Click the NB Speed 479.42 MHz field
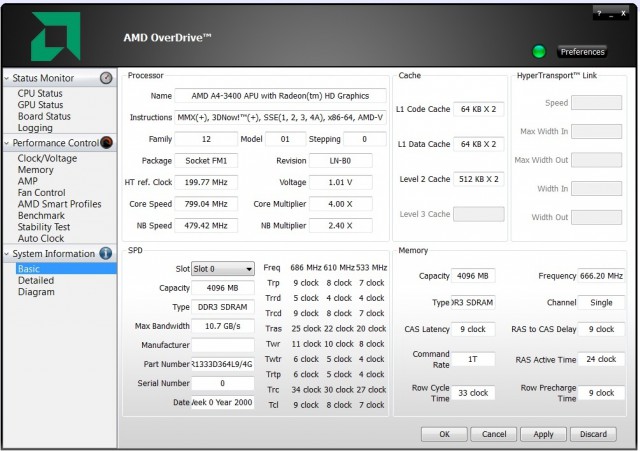 [x=206, y=225]
